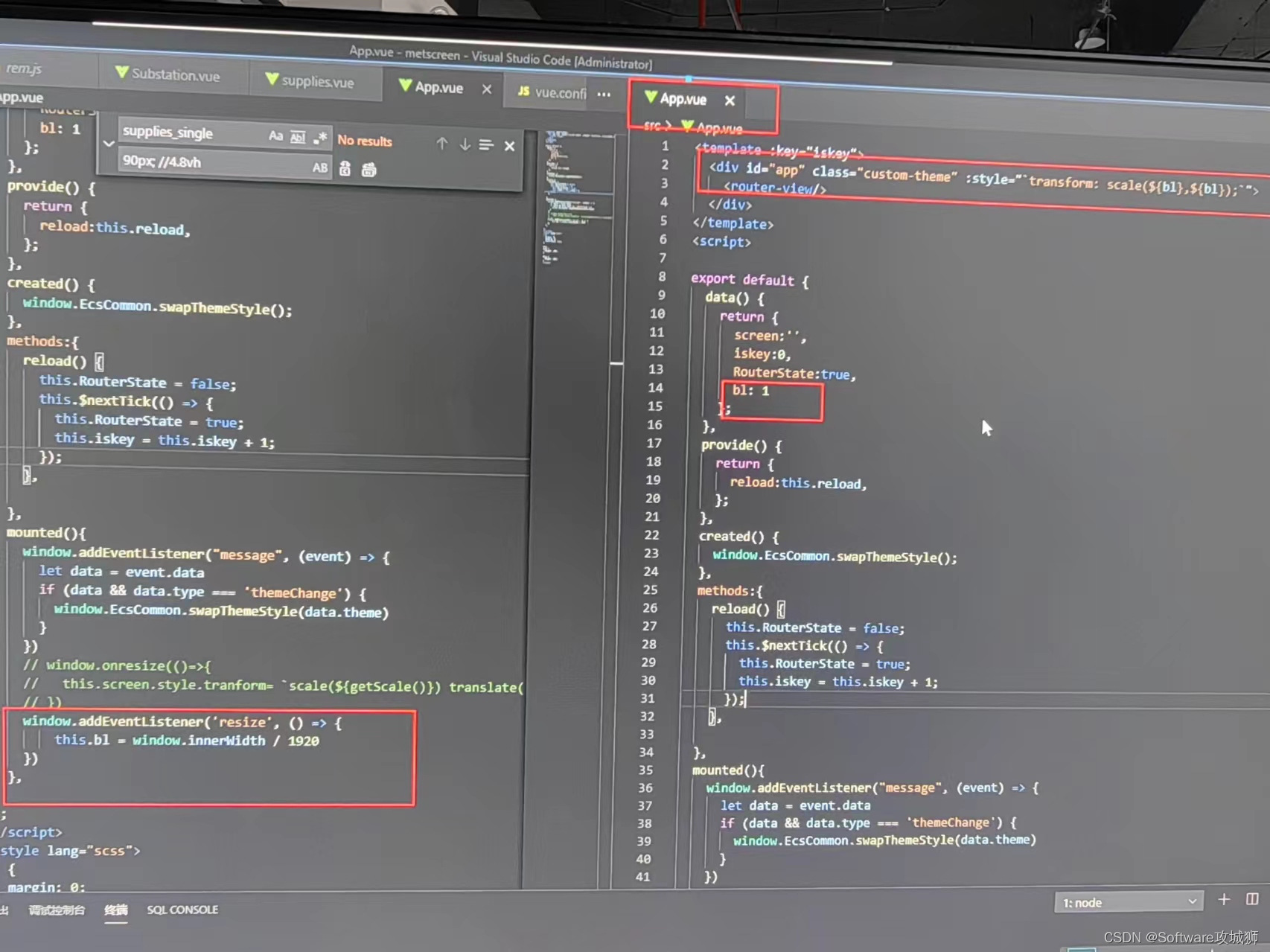
Task: Toggle Match Case in find widget
Action: [x=275, y=136]
